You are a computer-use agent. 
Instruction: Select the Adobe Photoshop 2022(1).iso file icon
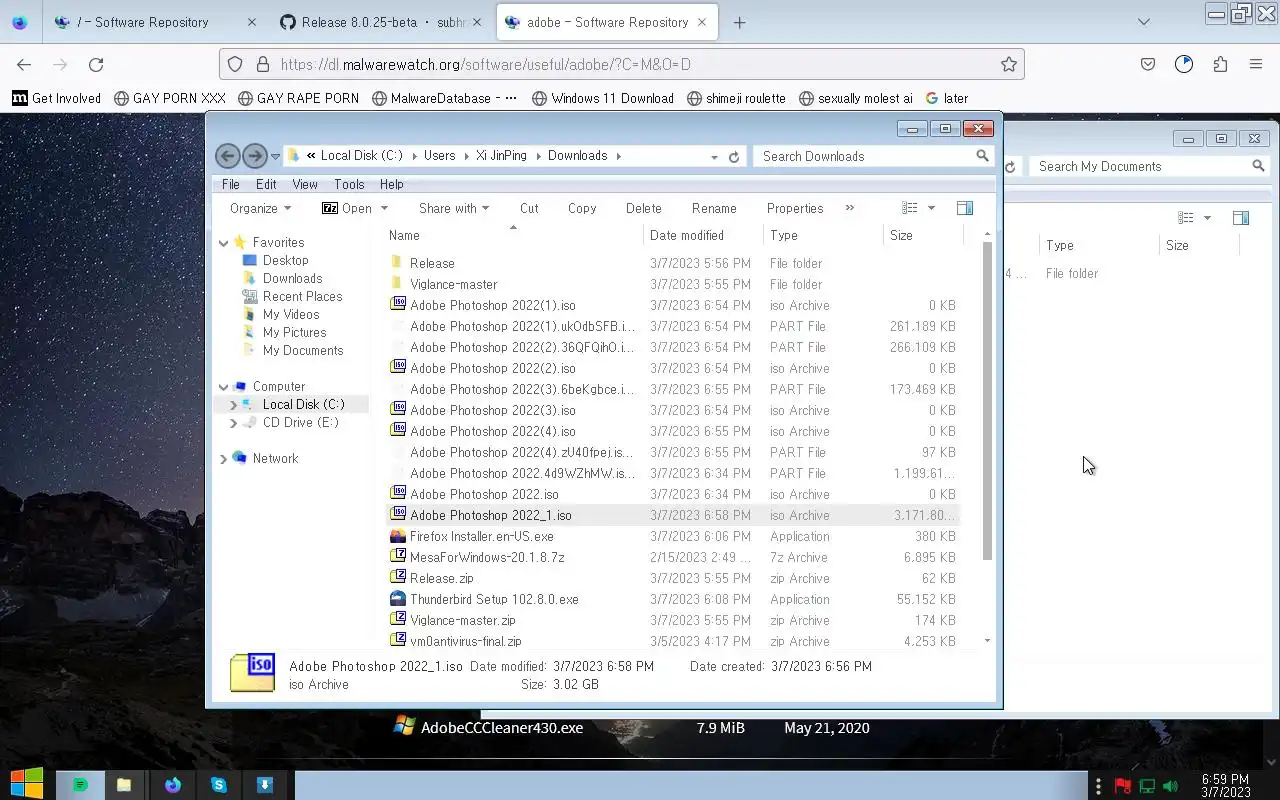click(x=398, y=305)
